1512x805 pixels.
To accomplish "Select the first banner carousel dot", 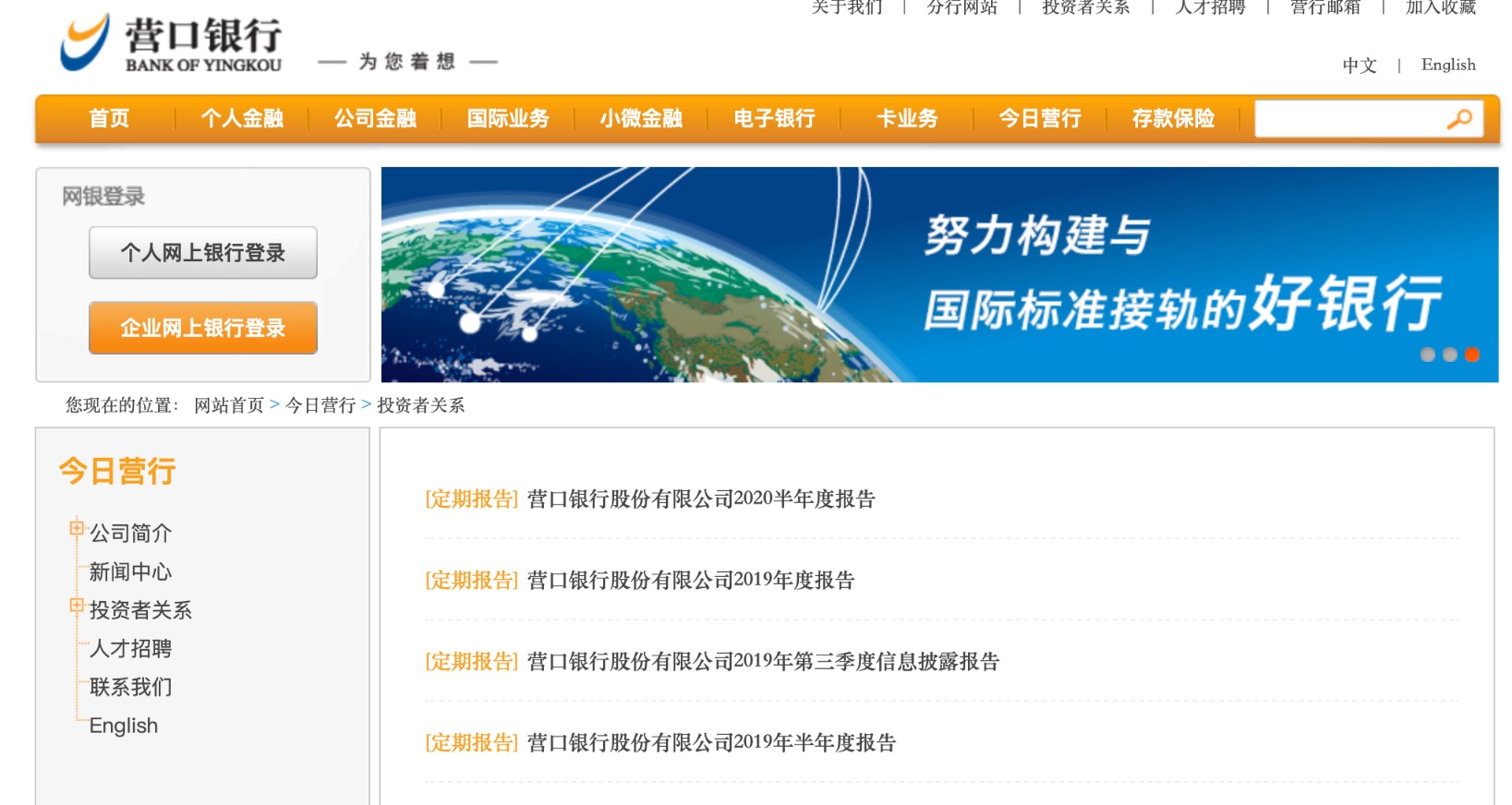I will [x=1428, y=354].
